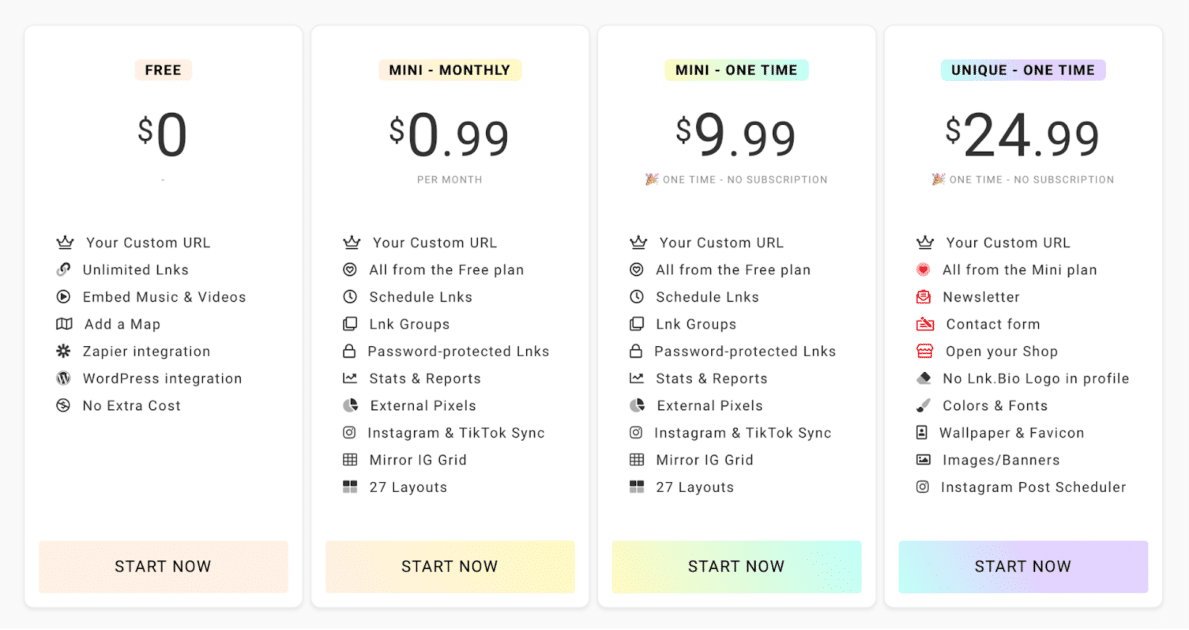
Task: Click the padlock icon in the Mini - Monthly plan
Action: (x=349, y=351)
